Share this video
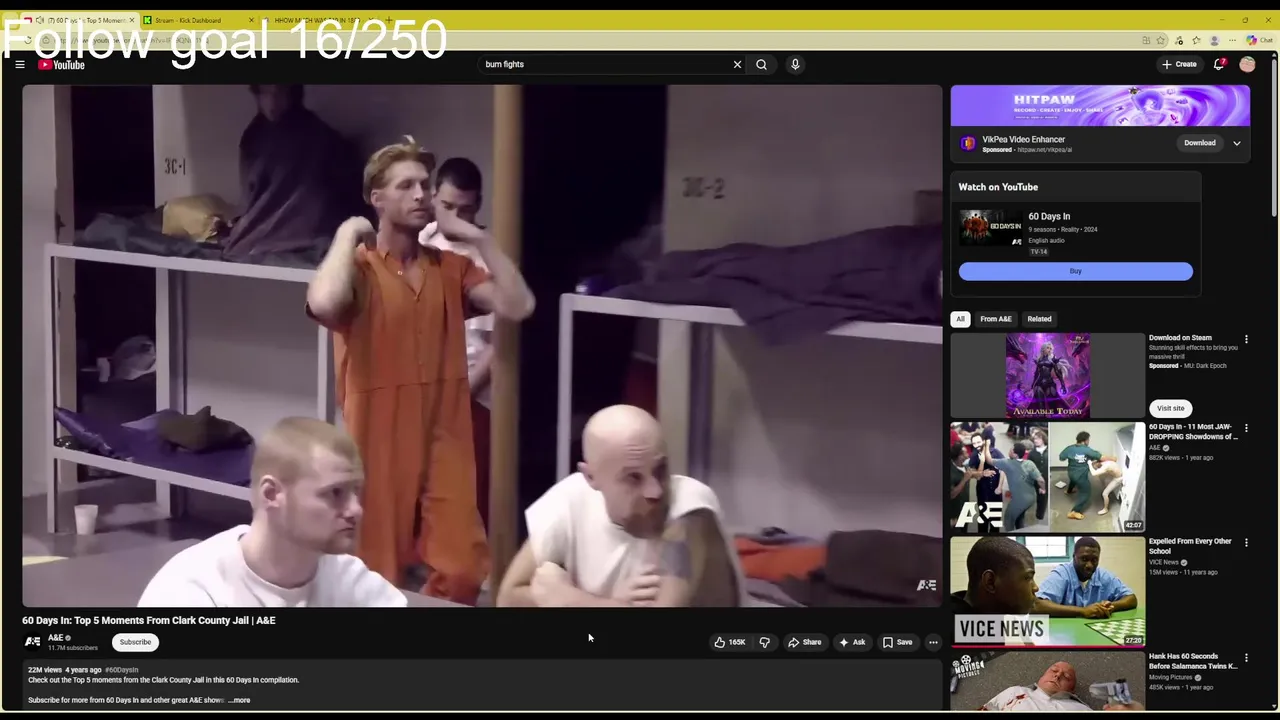1280x720 pixels. pos(805,642)
